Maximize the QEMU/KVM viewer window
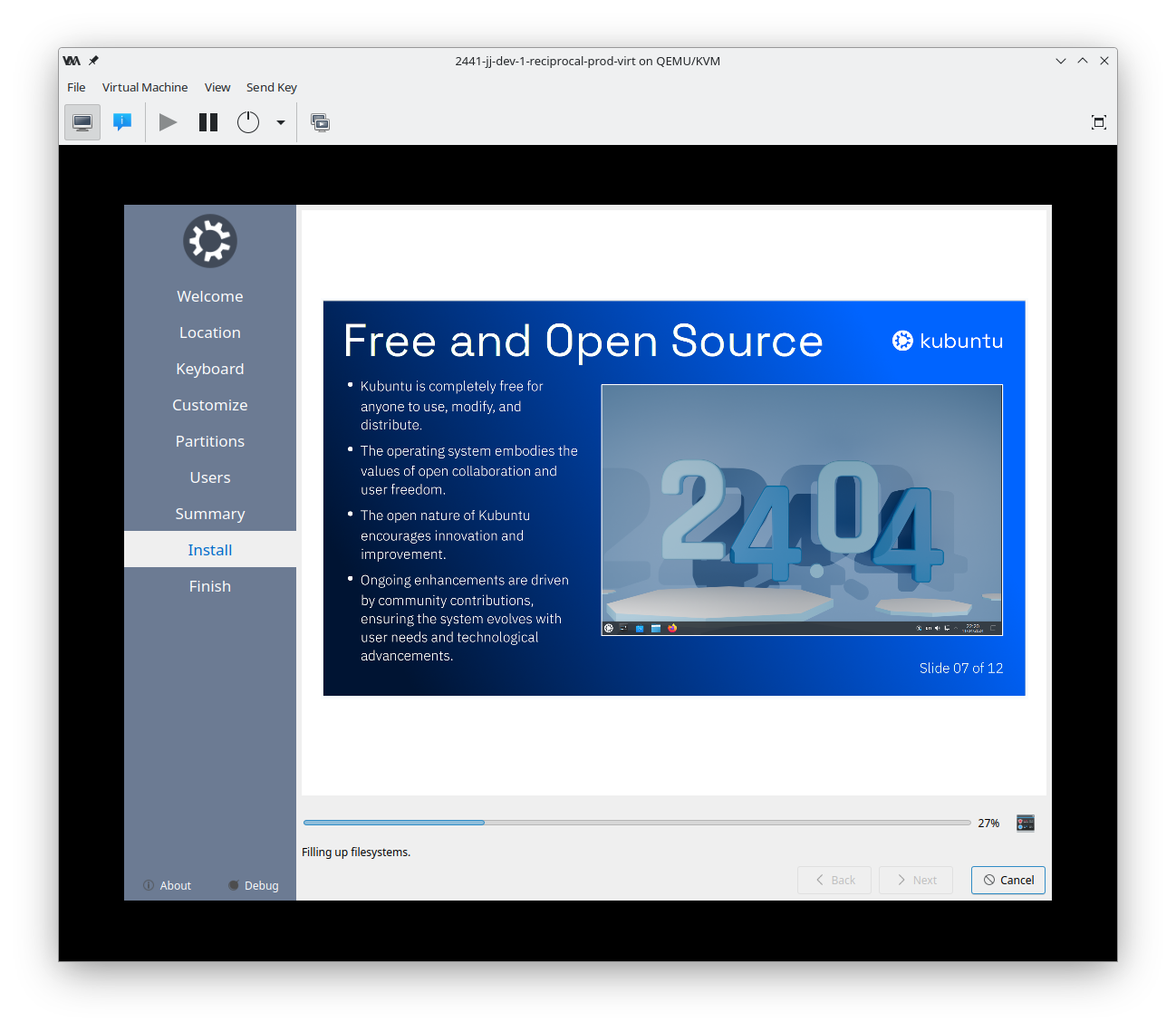The height and width of the screenshot is (1031, 1176). pos(1083,61)
